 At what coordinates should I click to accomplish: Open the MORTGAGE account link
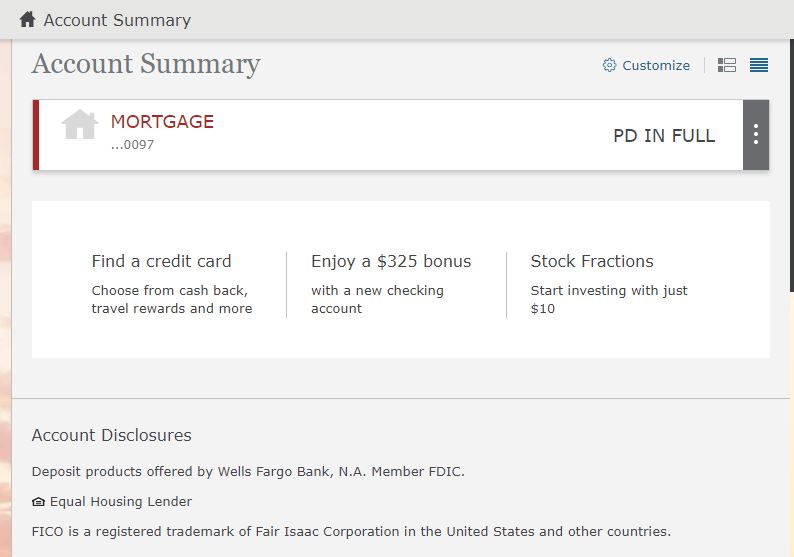[162, 122]
